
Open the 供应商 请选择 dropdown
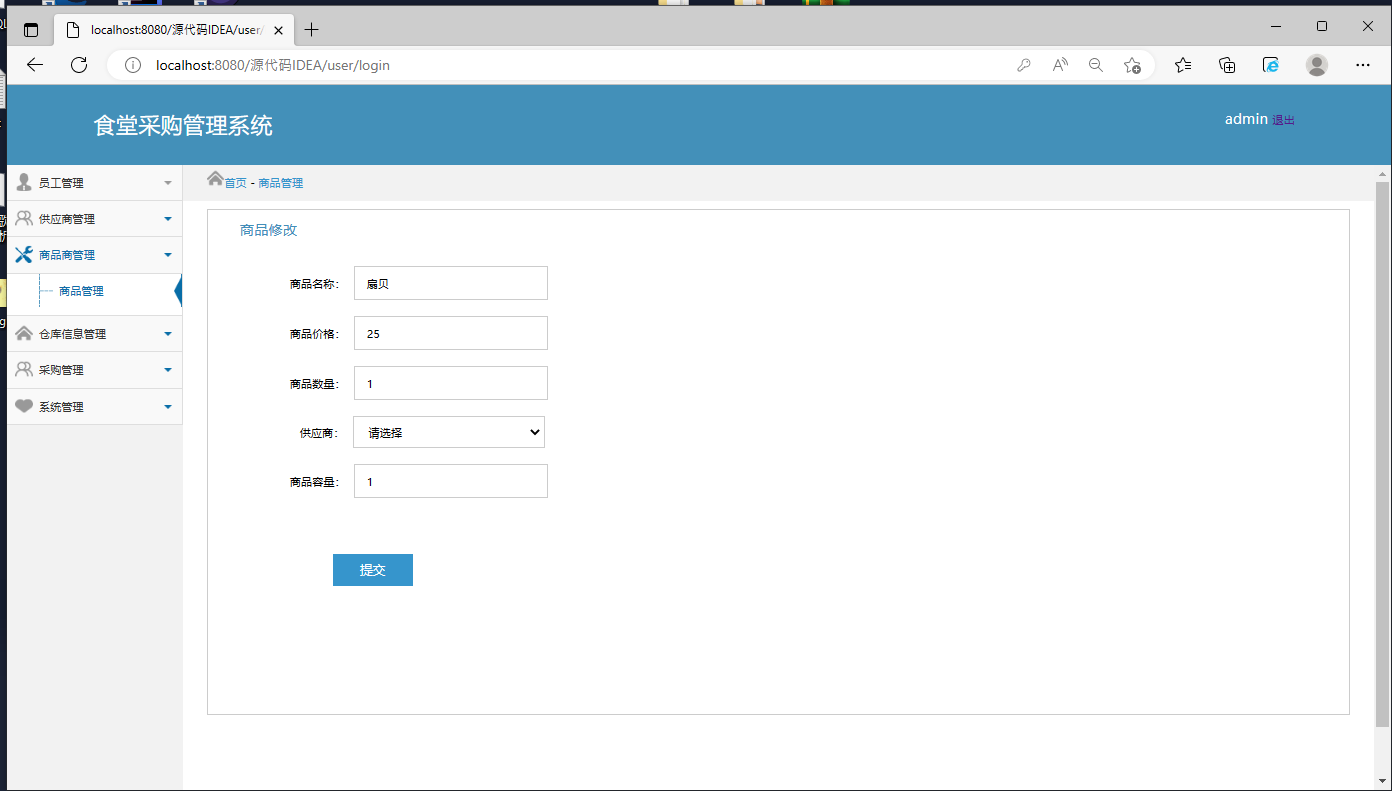[x=449, y=432]
